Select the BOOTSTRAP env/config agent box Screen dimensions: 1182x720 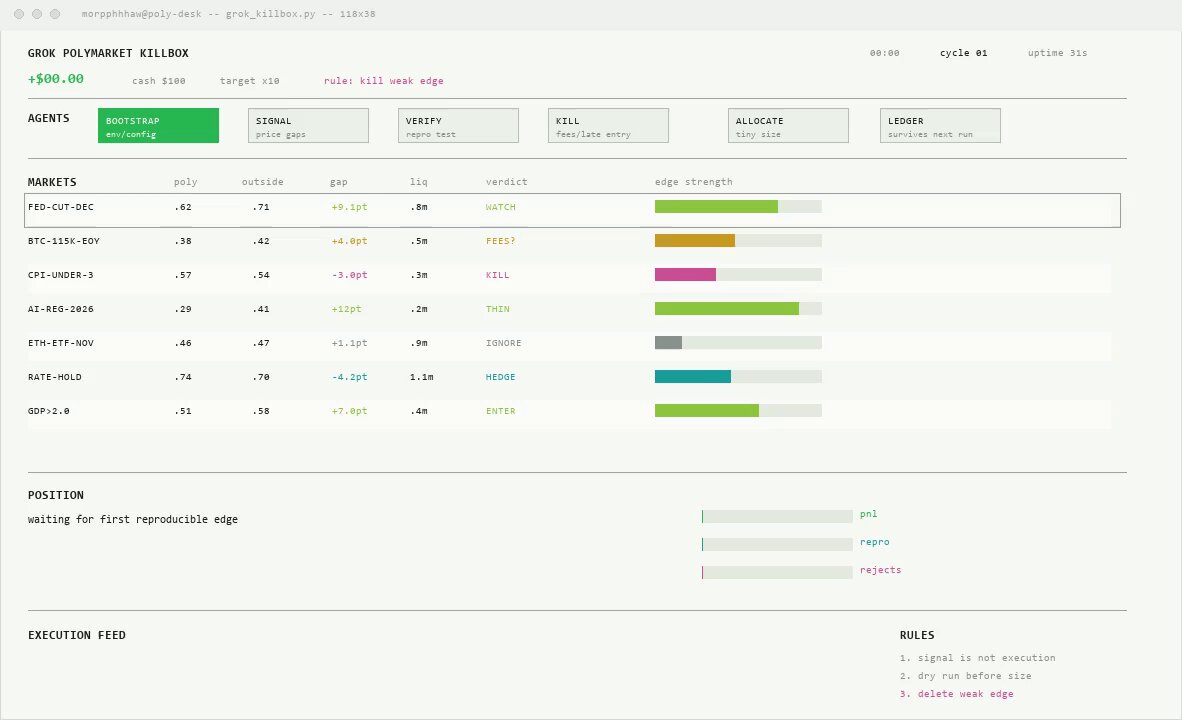coord(158,125)
